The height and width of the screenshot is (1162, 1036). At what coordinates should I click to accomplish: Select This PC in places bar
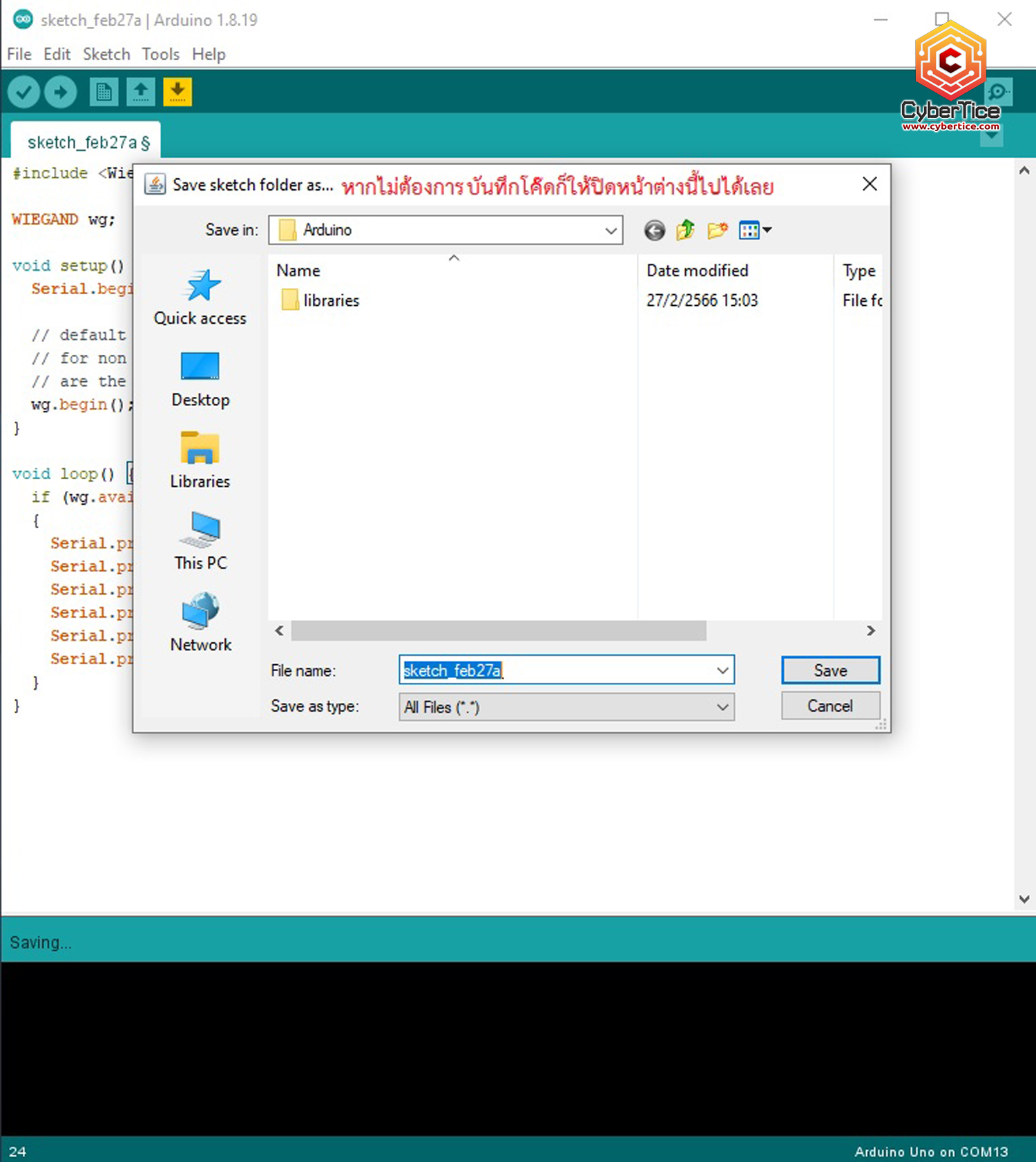[x=200, y=542]
